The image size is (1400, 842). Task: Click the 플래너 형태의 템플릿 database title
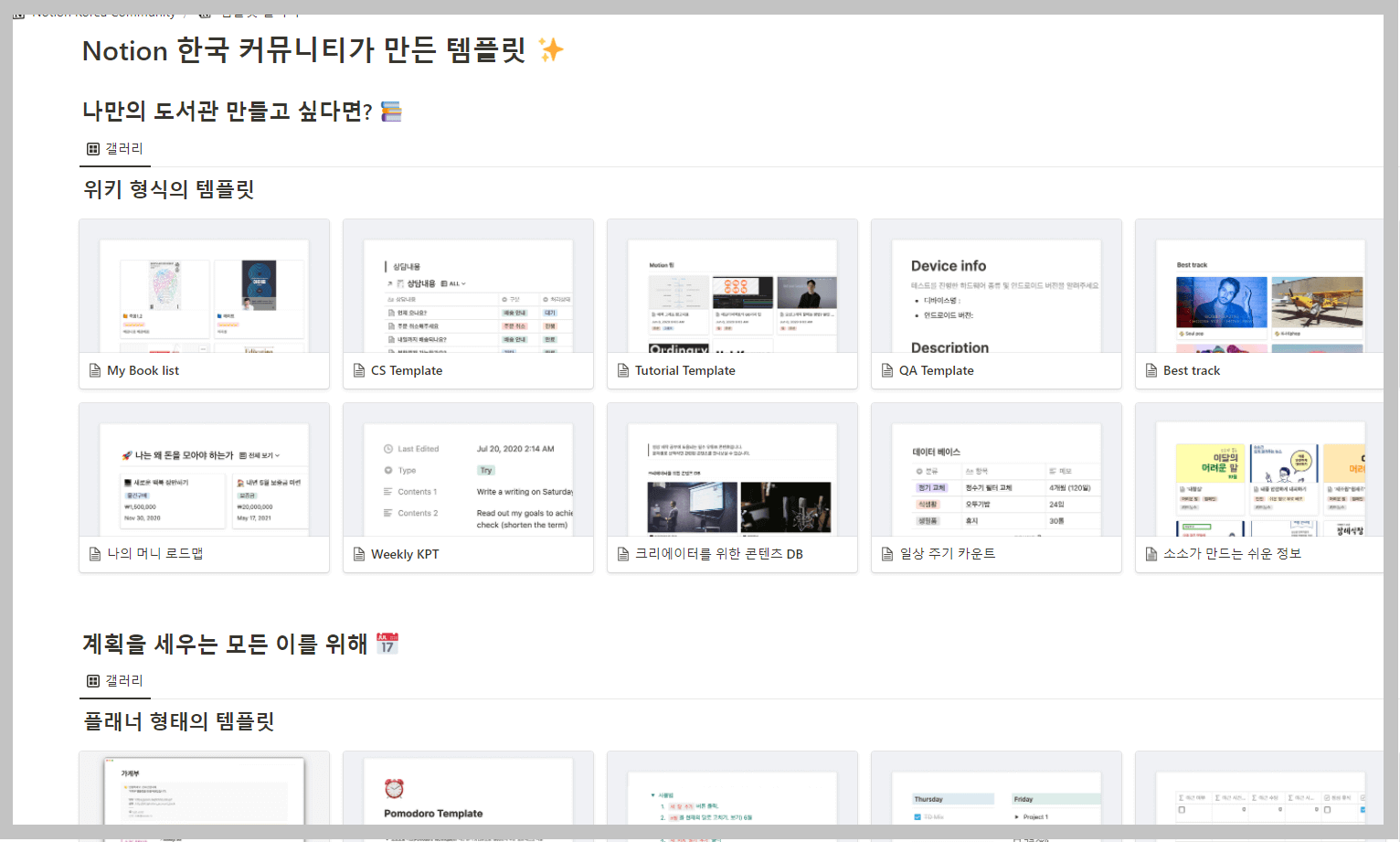[x=179, y=721]
